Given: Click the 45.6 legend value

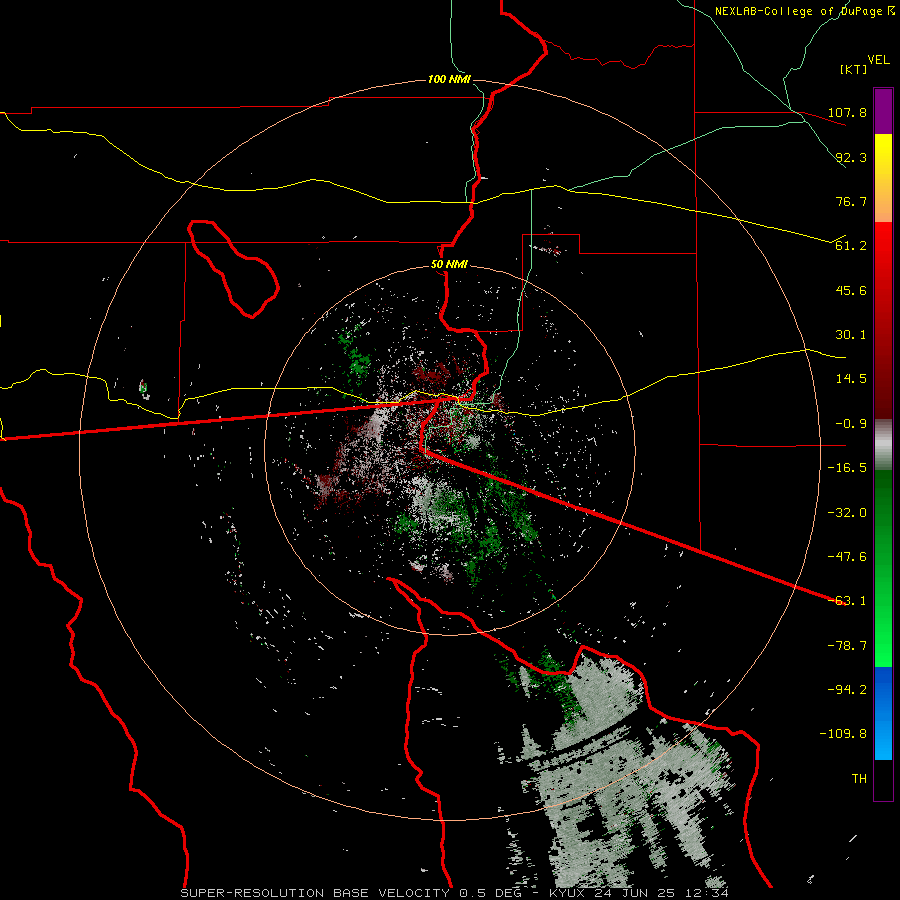Looking at the screenshot, I should (x=851, y=290).
